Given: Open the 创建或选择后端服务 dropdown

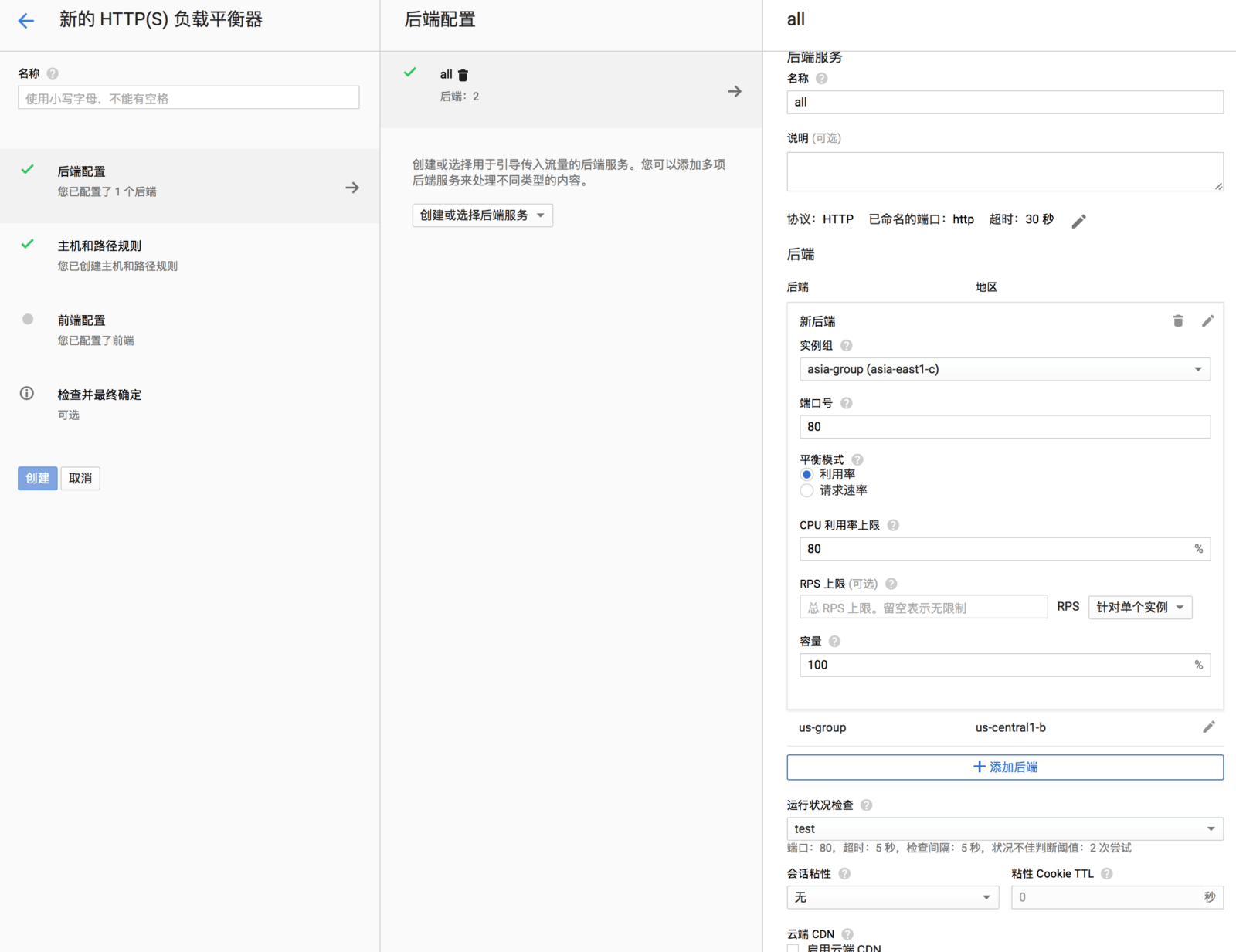Looking at the screenshot, I should 482,215.
